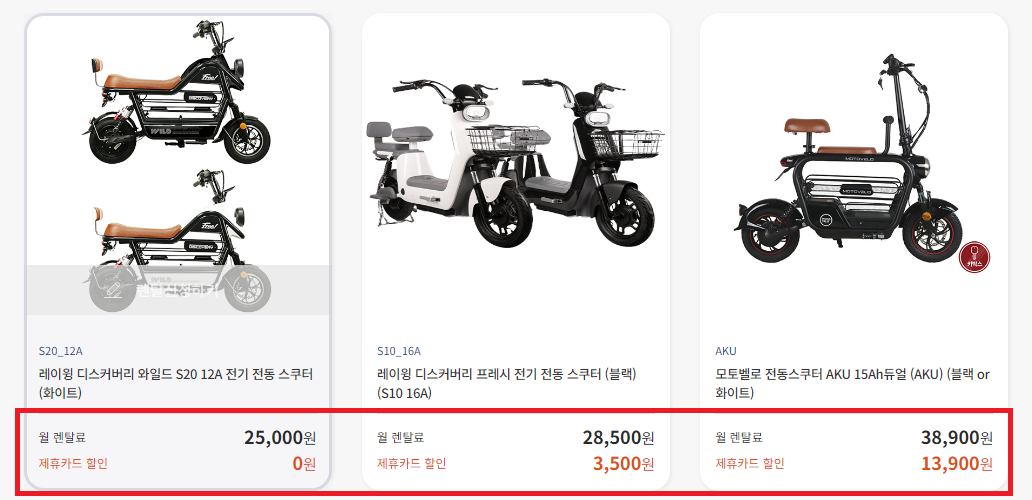The width and height of the screenshot is (1032, 500).
Task: Click 제휴카드 할인 label on AKU card
Action: 750,464
